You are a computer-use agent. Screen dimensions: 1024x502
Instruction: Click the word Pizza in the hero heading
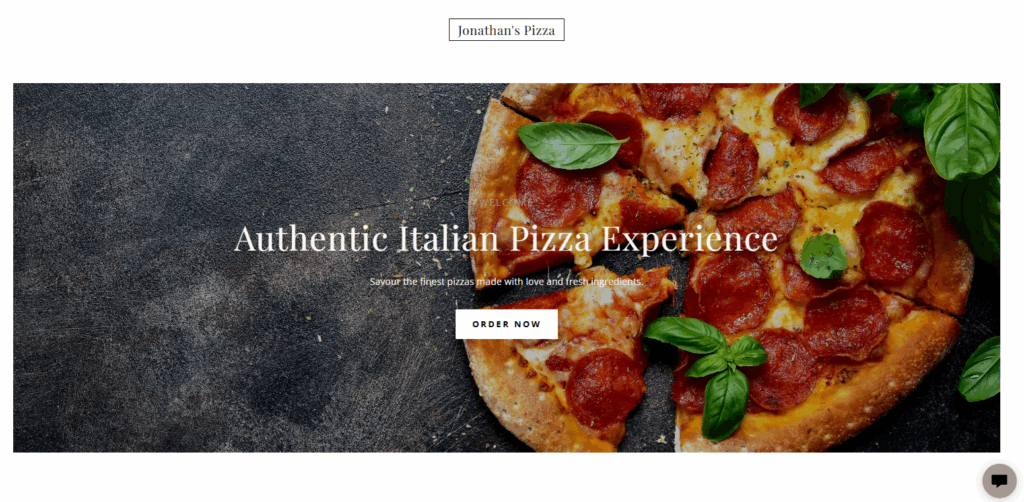[550, 239]
